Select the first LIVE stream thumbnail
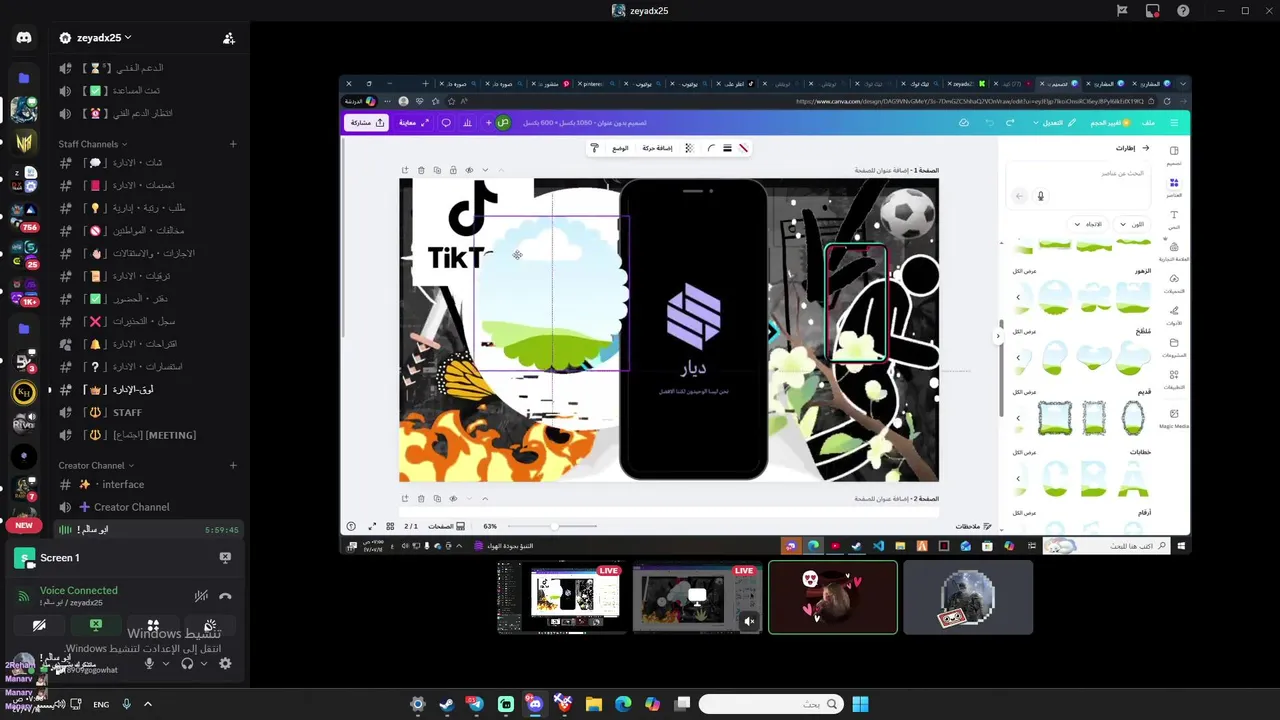The height and width of the screenshot is (720, 1280). (x=562, y=597)
